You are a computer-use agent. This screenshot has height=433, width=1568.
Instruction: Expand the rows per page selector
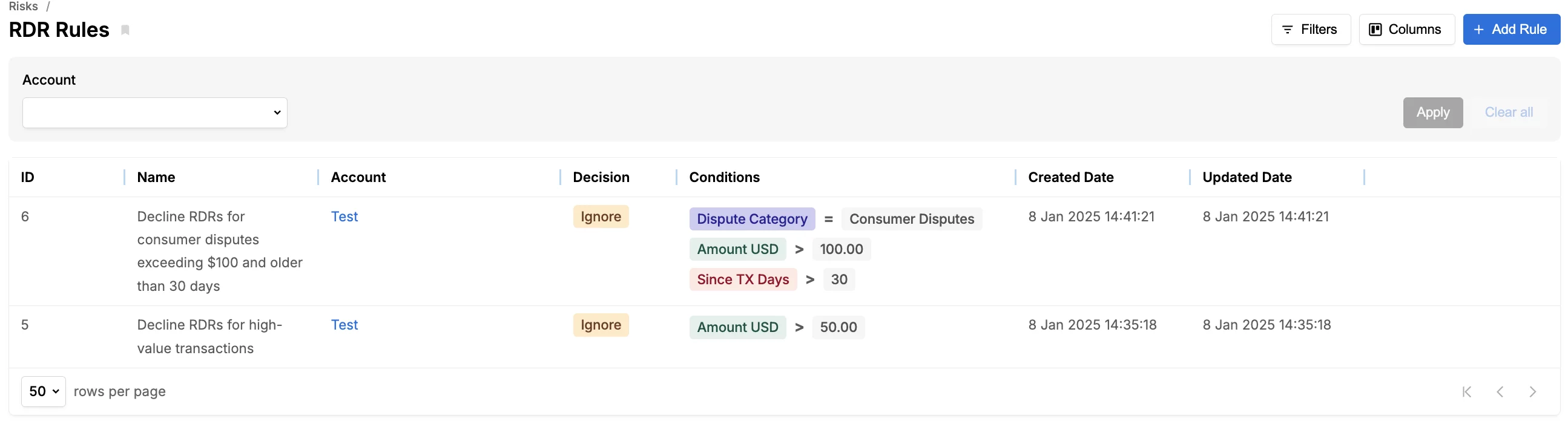[x=42, y=391]
